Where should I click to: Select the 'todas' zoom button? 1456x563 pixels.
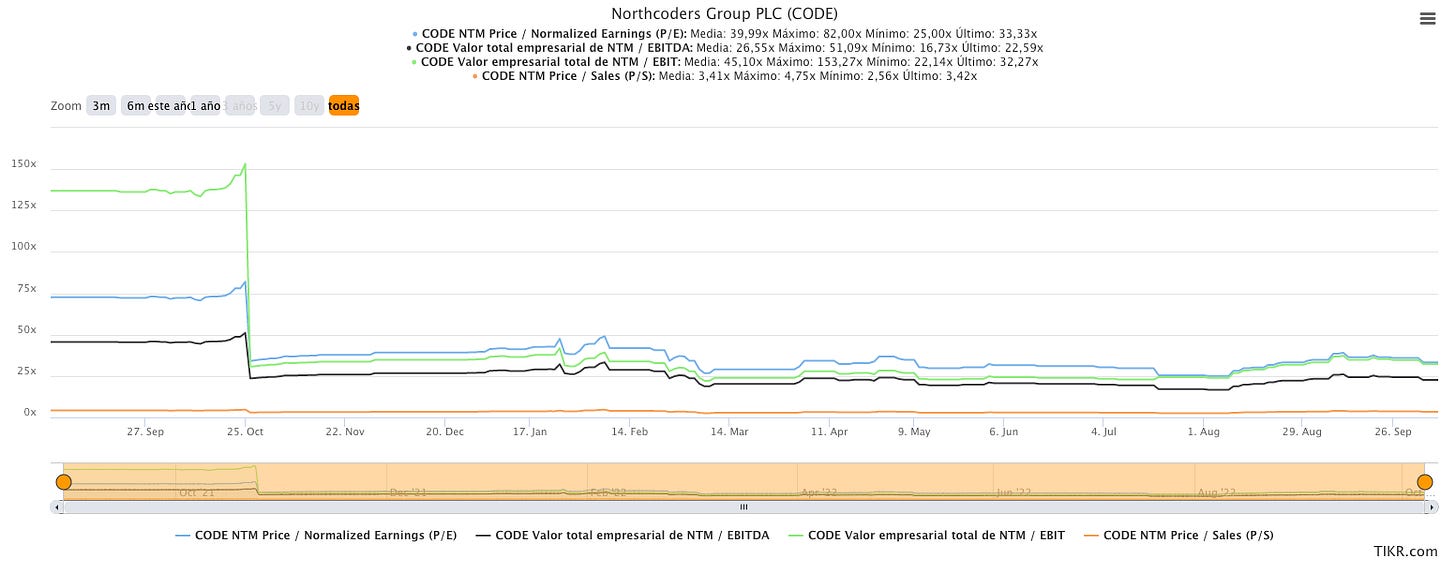(344, 105)
